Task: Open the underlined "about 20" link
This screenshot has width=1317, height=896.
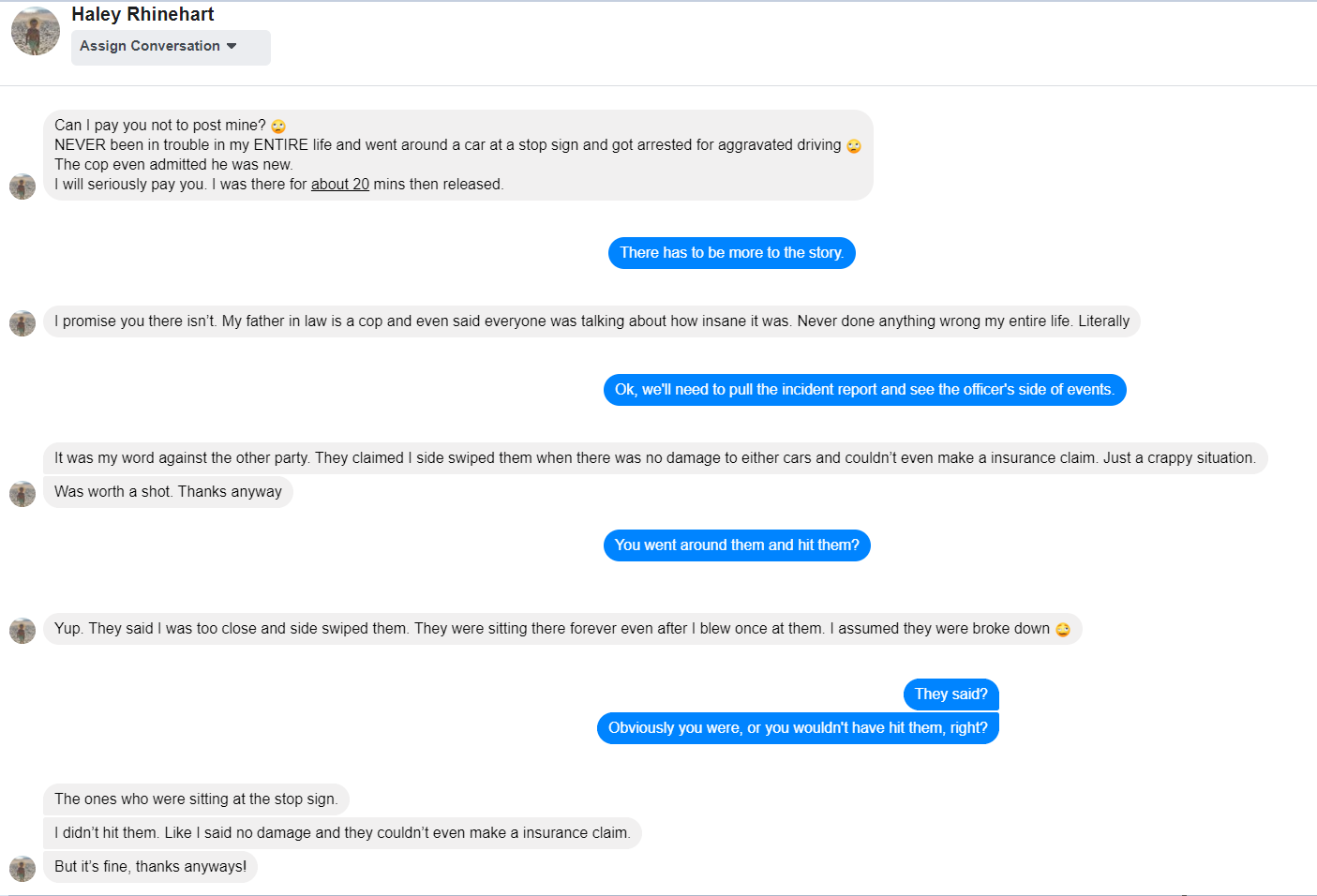Action: tap(340, 185)
